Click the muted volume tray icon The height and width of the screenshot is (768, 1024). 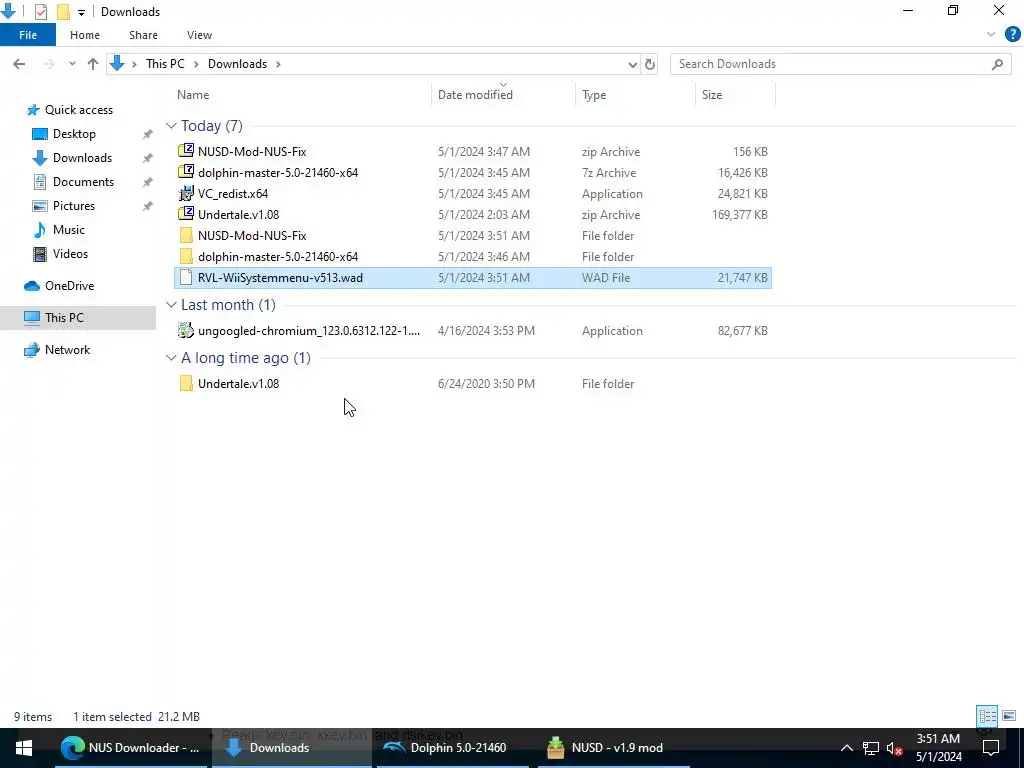click(x=895, y=748)
